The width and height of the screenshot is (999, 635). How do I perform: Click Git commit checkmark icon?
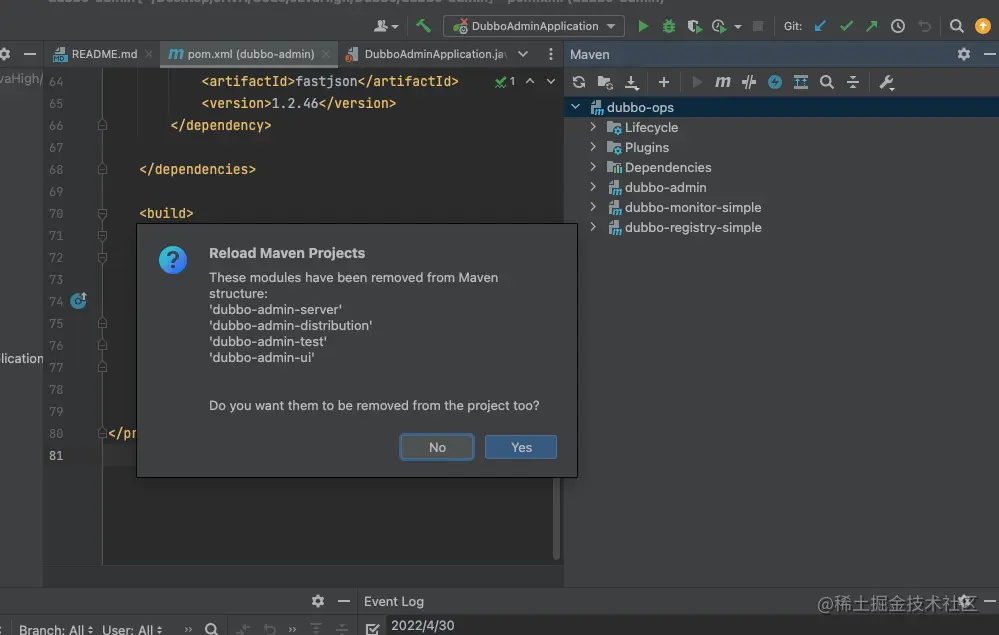pos(846,26)
